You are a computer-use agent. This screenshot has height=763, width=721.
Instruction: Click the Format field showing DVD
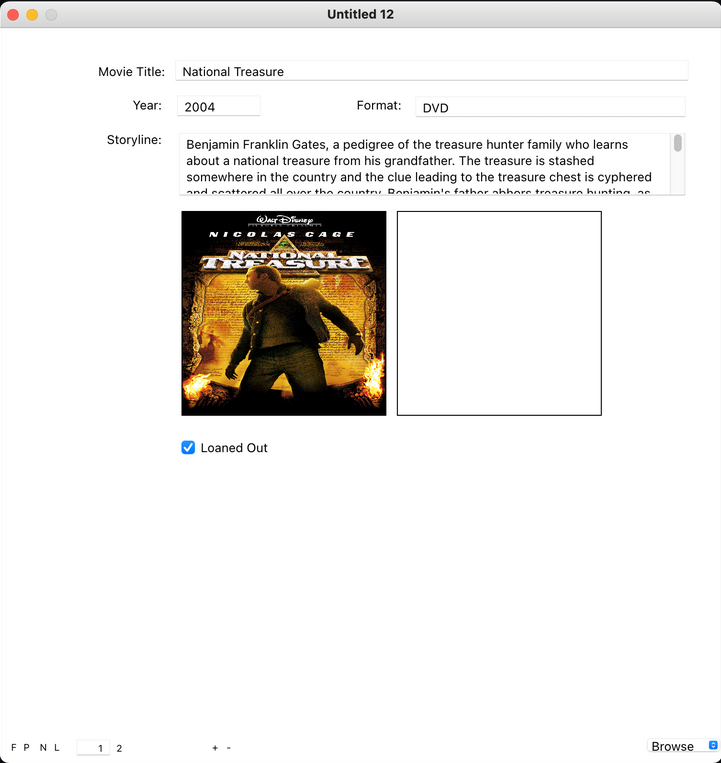coord(550,107)
